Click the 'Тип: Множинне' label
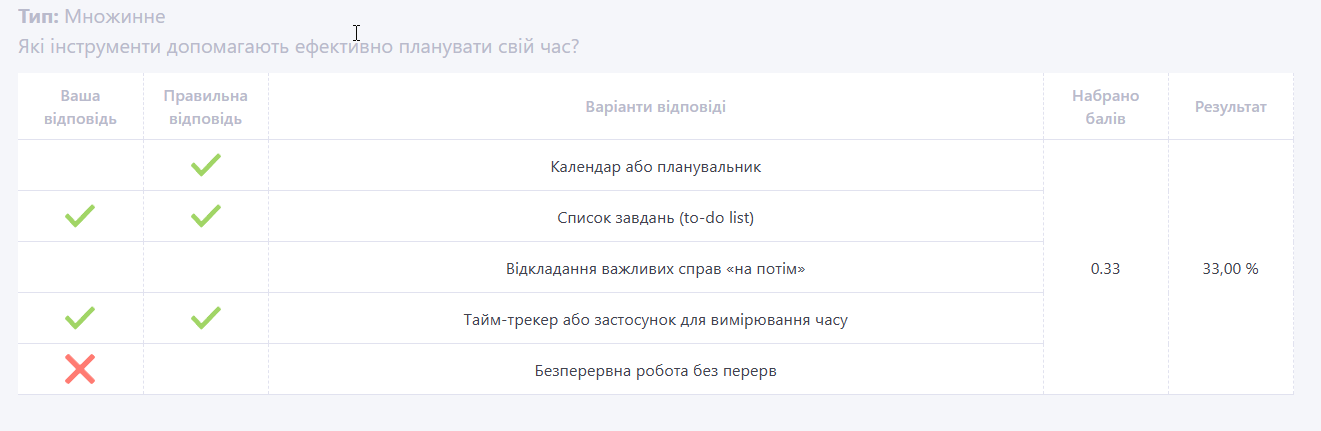1321x431 pixels. coord(92,17)
